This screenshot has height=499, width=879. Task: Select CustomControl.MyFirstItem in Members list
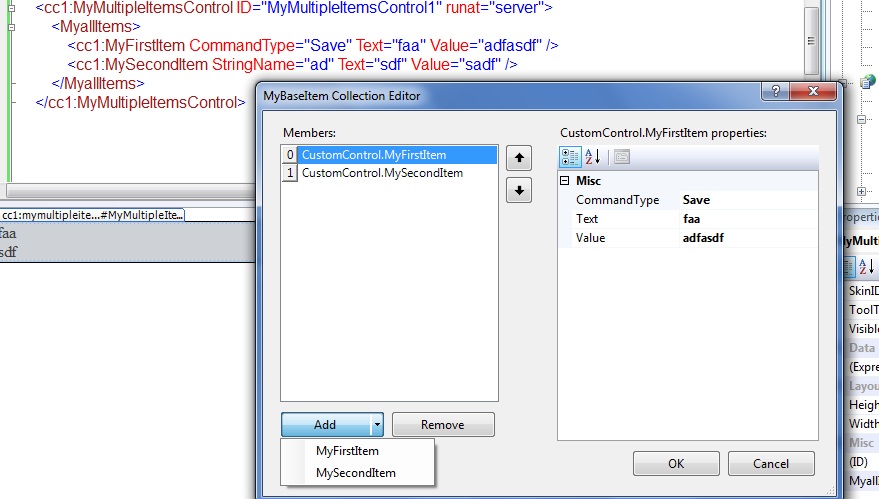coord(397,155)
